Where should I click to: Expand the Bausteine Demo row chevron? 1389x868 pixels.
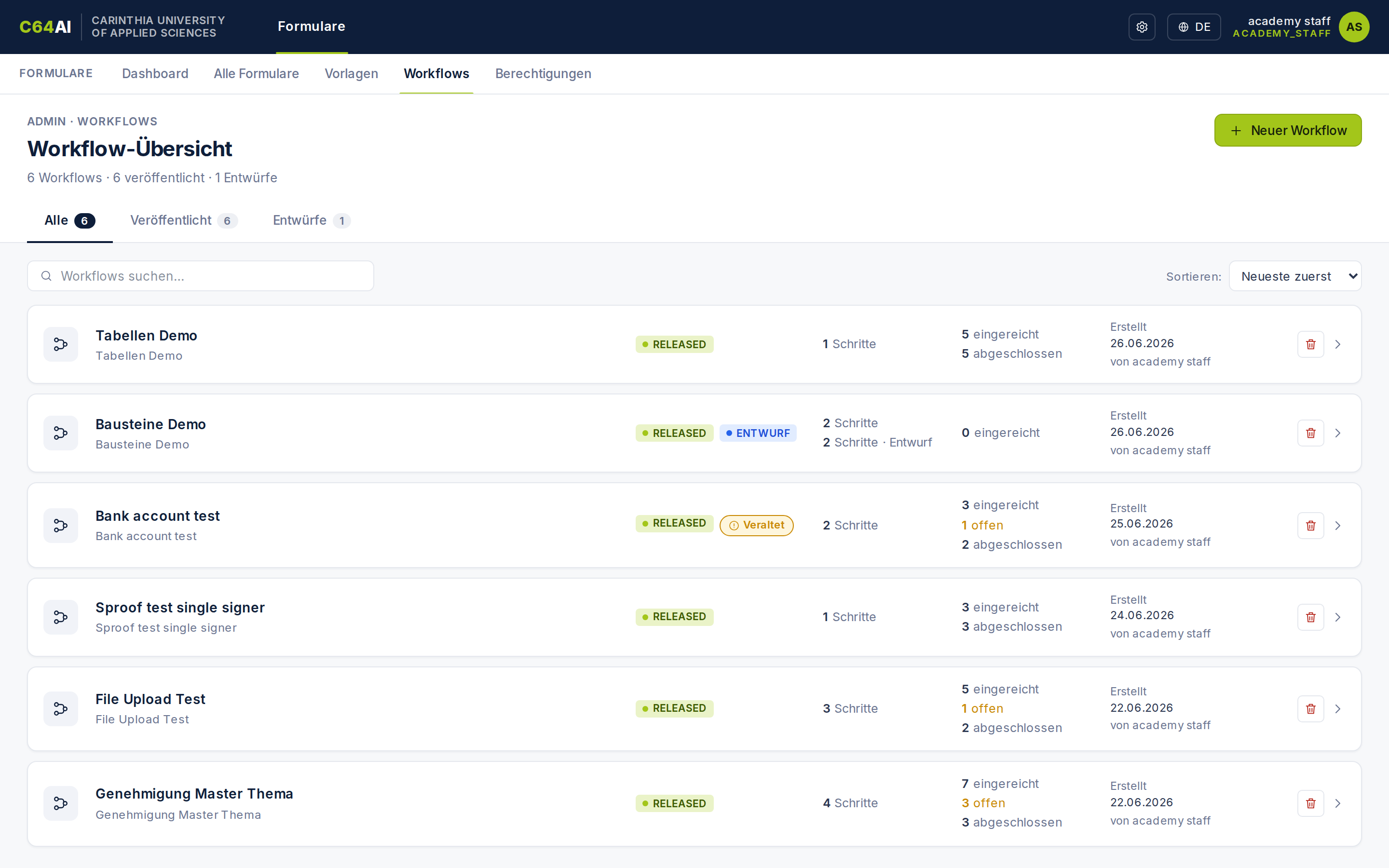pos(1338,433)
